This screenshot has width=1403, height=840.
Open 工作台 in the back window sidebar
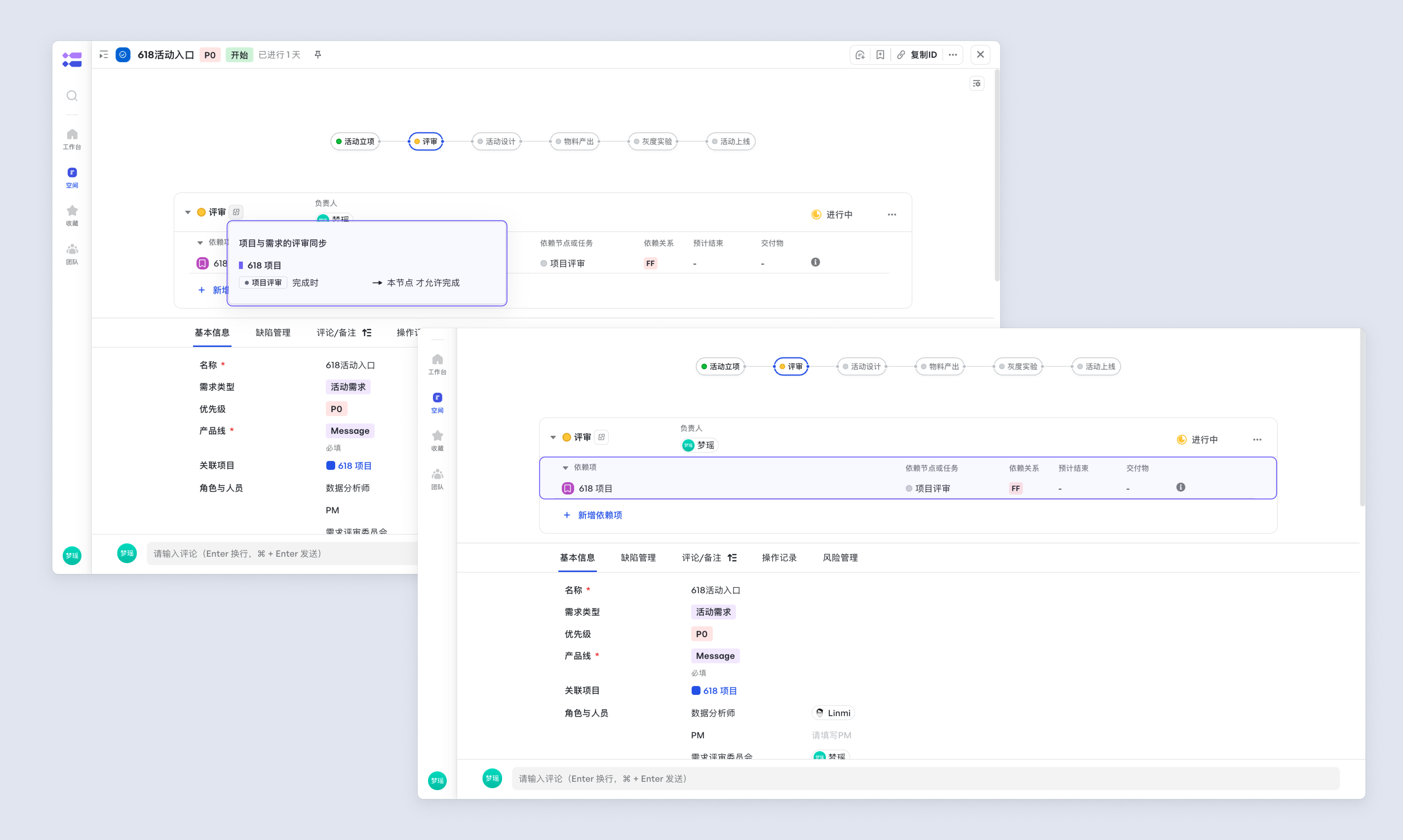(72, 139)
